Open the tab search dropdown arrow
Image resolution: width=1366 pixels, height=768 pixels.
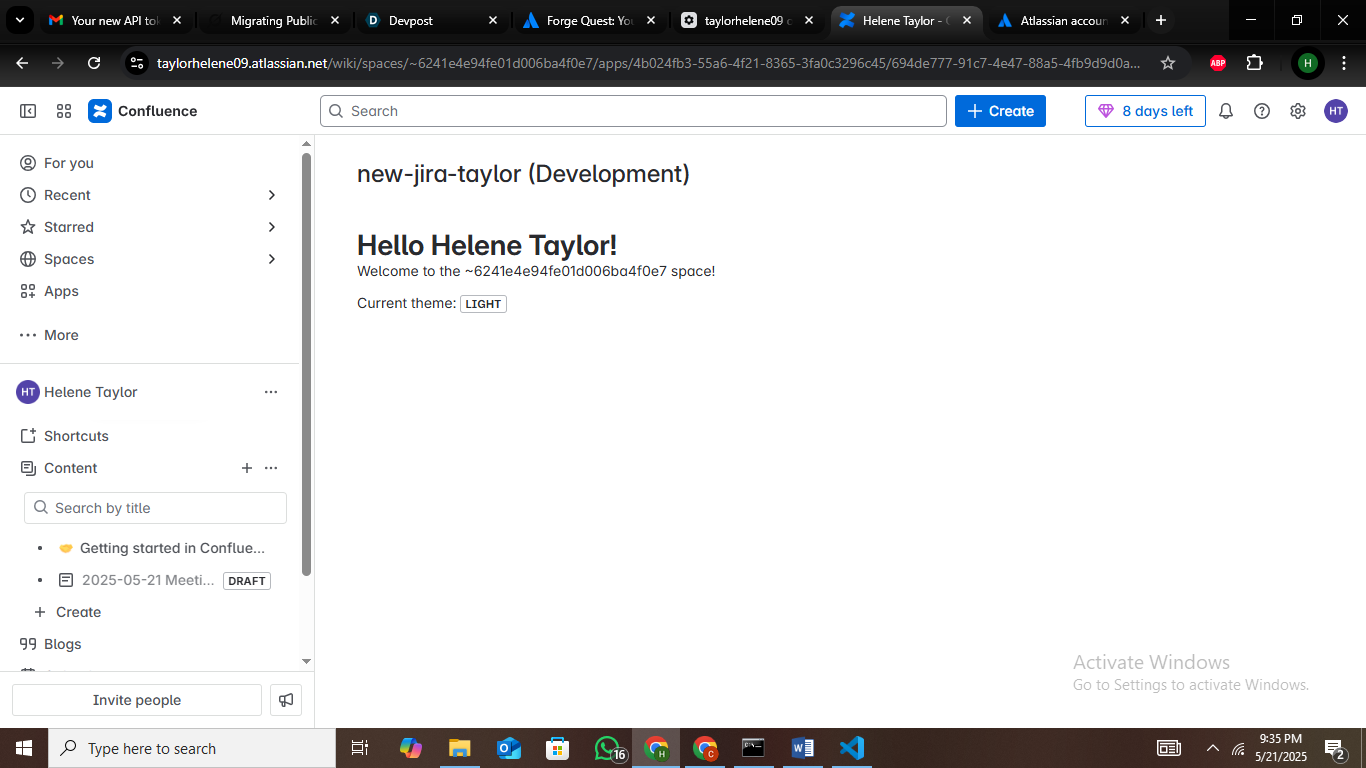tap(20, 20)
